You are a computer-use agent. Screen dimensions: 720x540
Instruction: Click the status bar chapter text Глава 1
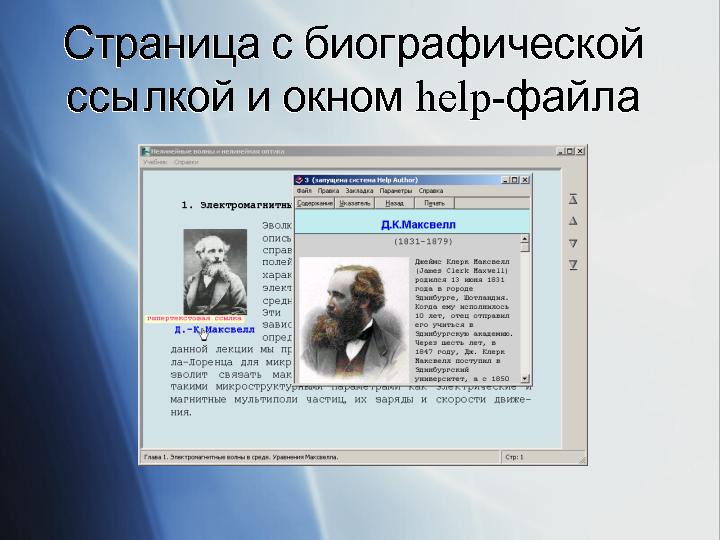[241, 457]
